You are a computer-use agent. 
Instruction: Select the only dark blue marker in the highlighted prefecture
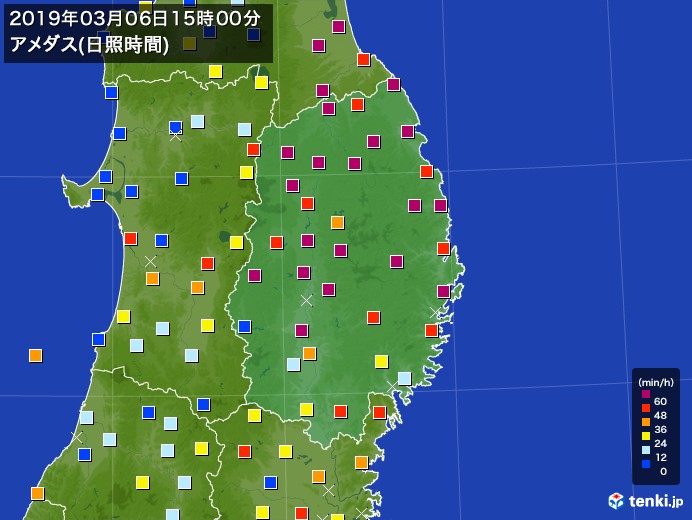[x=244, y=327]
